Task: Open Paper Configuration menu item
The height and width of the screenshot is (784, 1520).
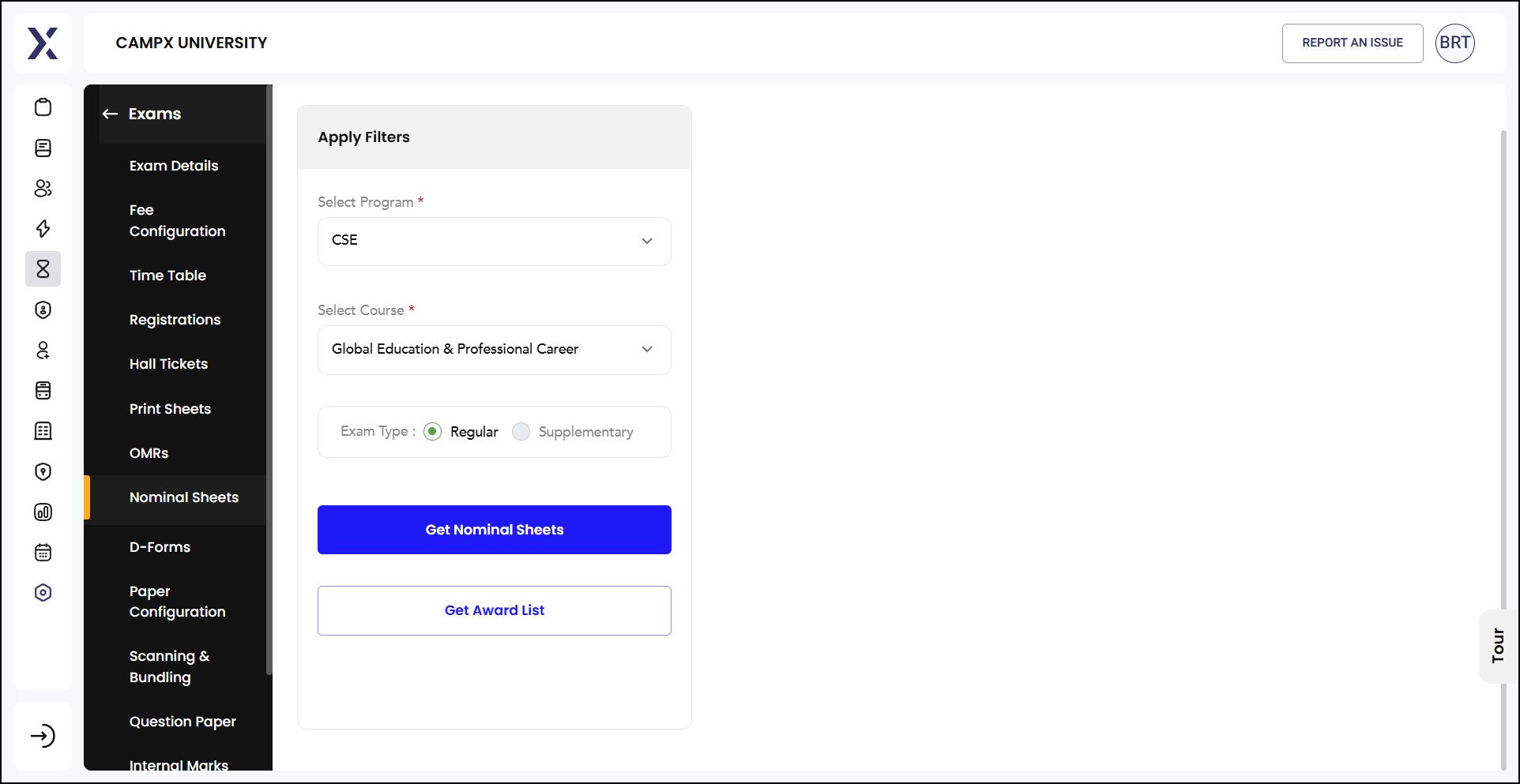Action: tap(178, 602)
